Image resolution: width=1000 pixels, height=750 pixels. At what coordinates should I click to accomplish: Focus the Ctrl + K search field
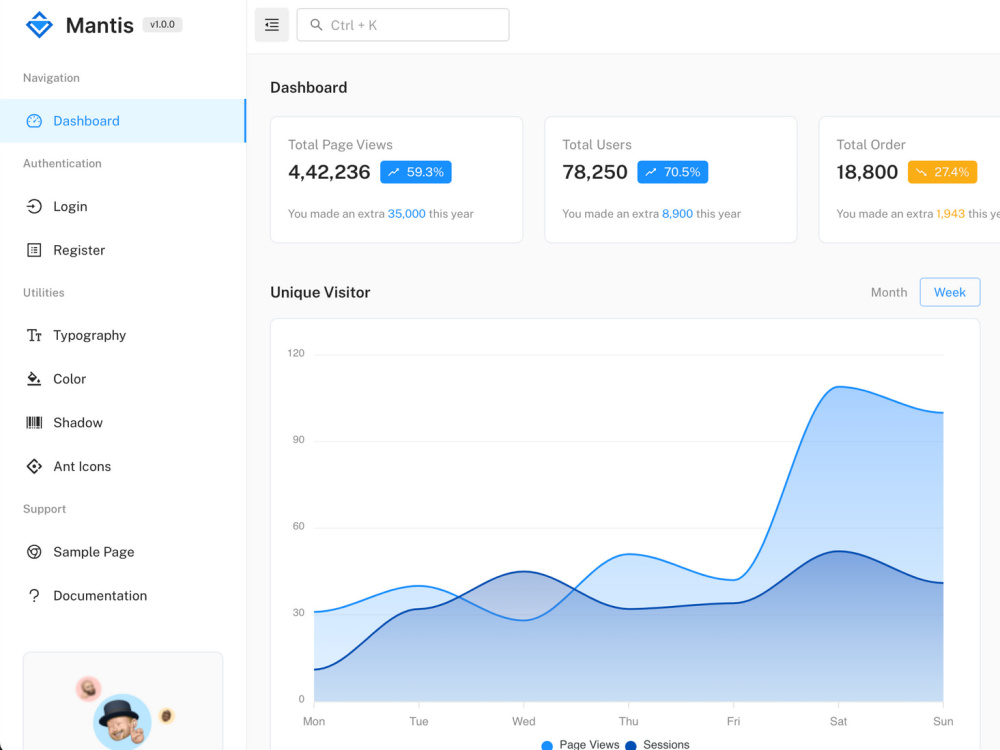[403, 25]
